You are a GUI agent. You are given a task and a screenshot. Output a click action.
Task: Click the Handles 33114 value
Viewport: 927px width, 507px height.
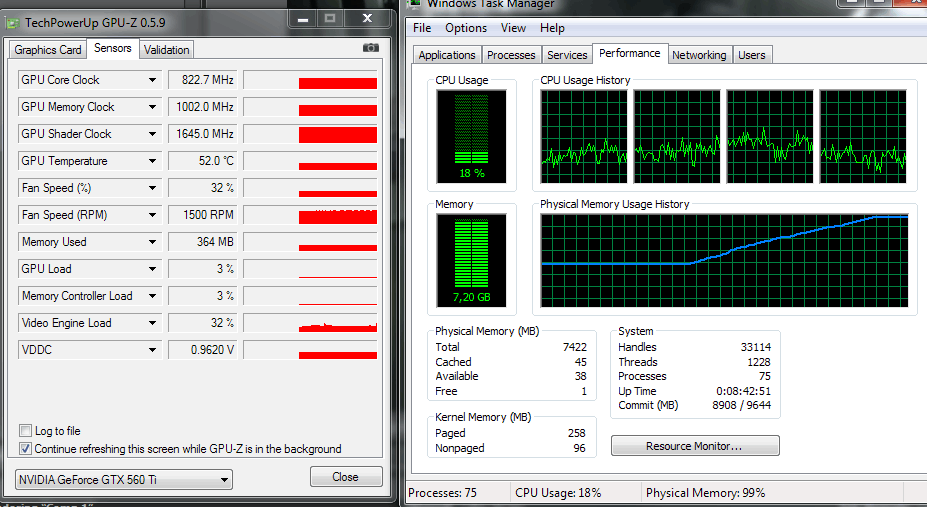pyautogui.click(x=756, y=347)
